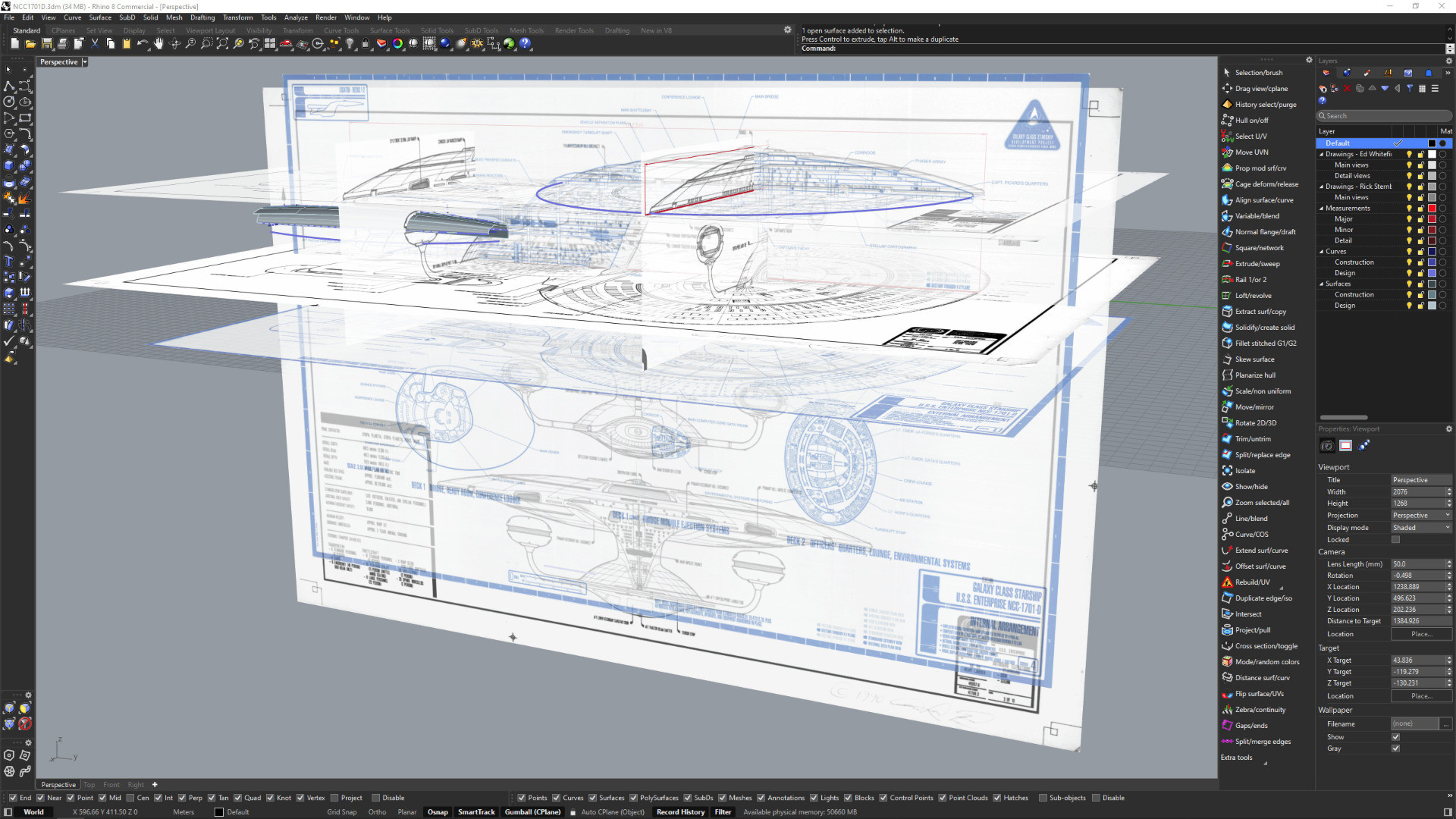Open the Drafting menu
The height and width of the screenshot is (819, 1456).
coord(202,17)
